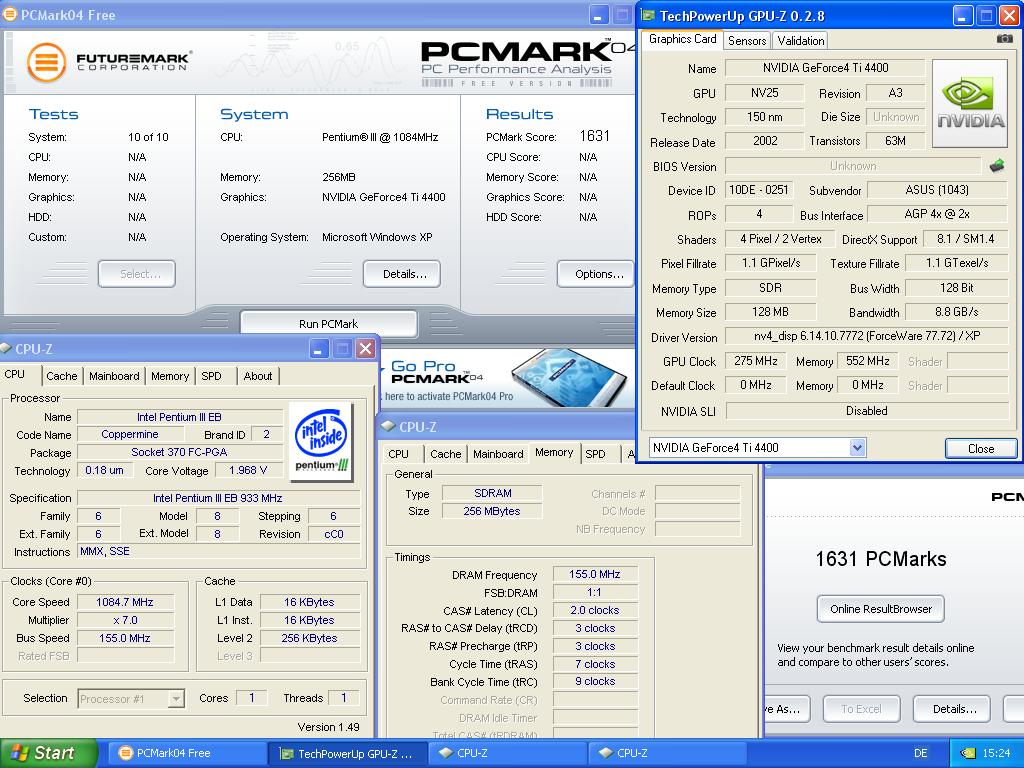Click the GPU-Z Close button
1024x768 pixels.
(x=981, y=449)
